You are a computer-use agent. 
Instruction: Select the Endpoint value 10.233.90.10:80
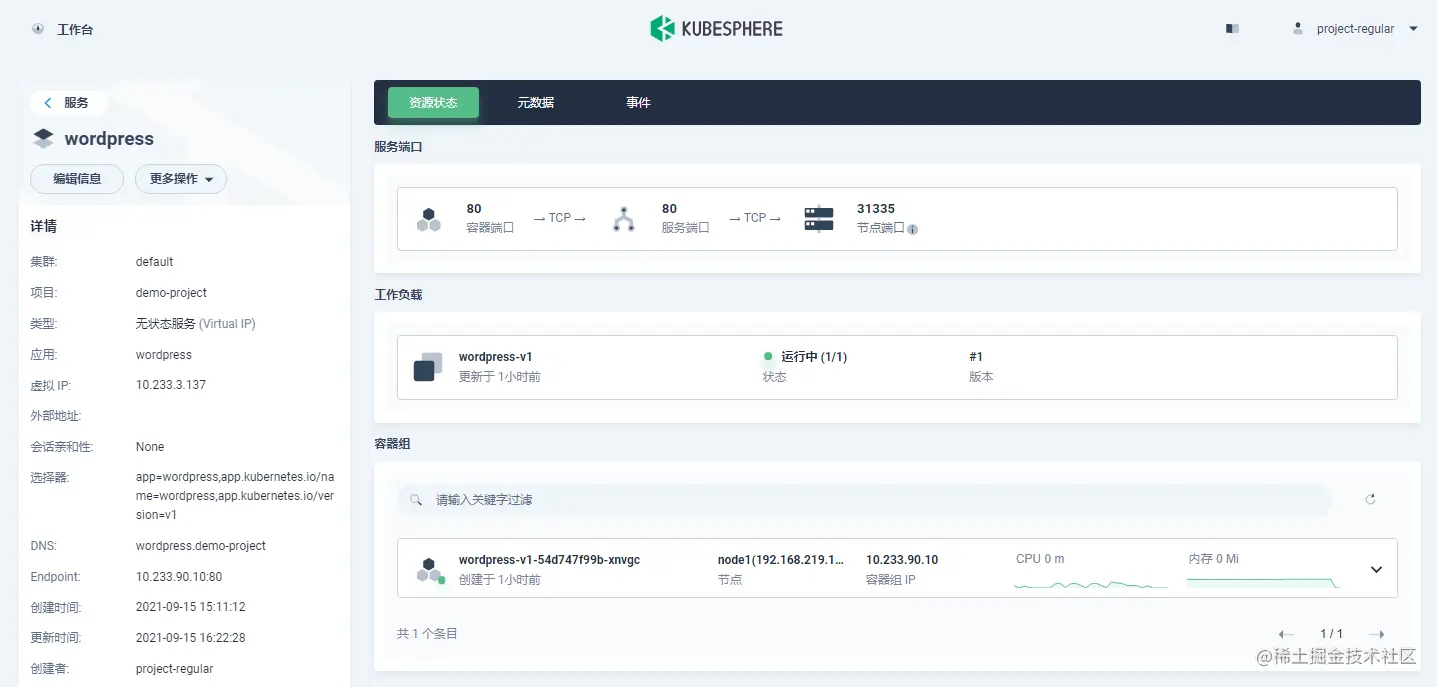pyautogui.click(x=179, y=577)
